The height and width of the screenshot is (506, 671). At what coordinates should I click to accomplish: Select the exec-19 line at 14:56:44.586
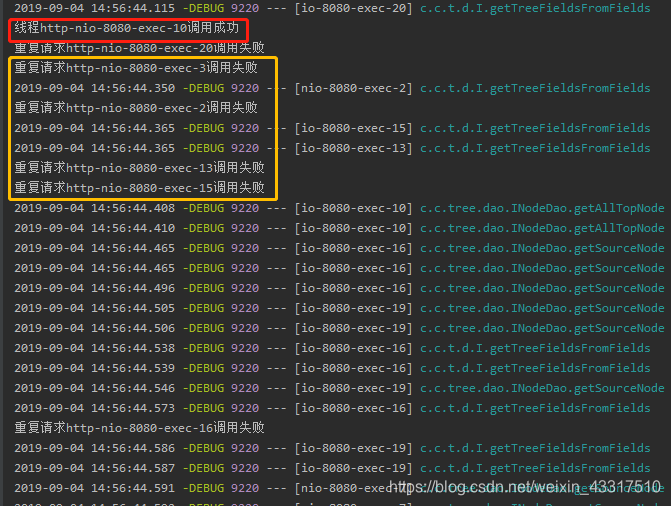click(332, 448)
